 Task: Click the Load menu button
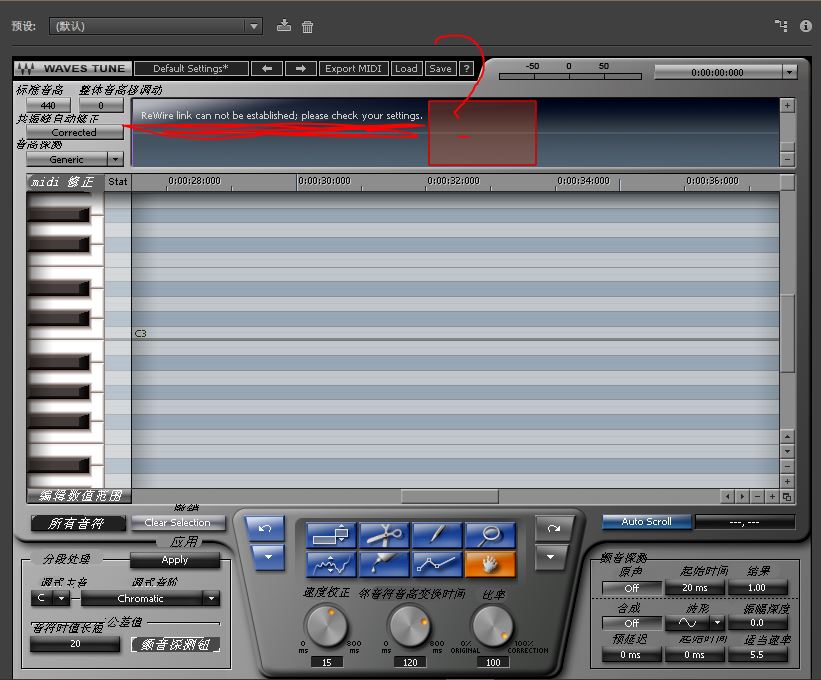point(406,69)
